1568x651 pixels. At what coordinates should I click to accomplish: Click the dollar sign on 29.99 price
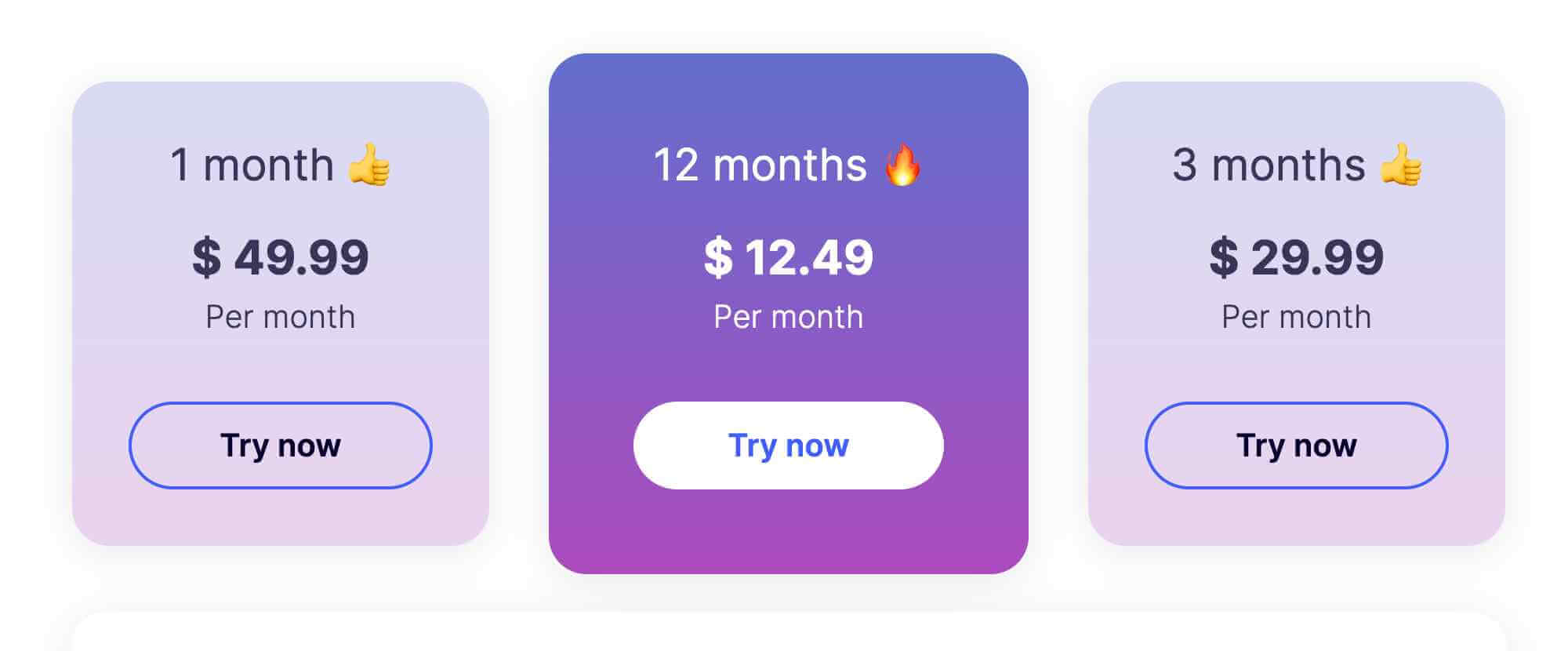click(1224, 257)
